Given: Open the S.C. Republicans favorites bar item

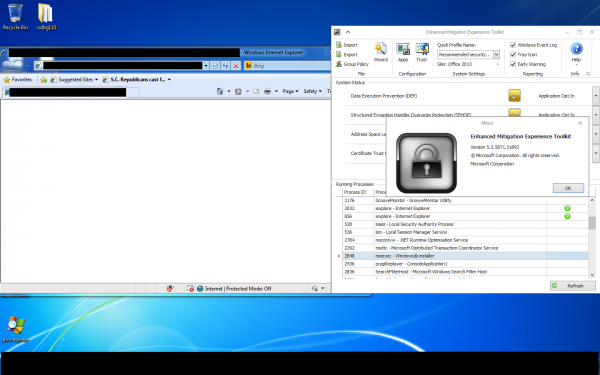Looking at the screenshot, I should pos(137,80).
